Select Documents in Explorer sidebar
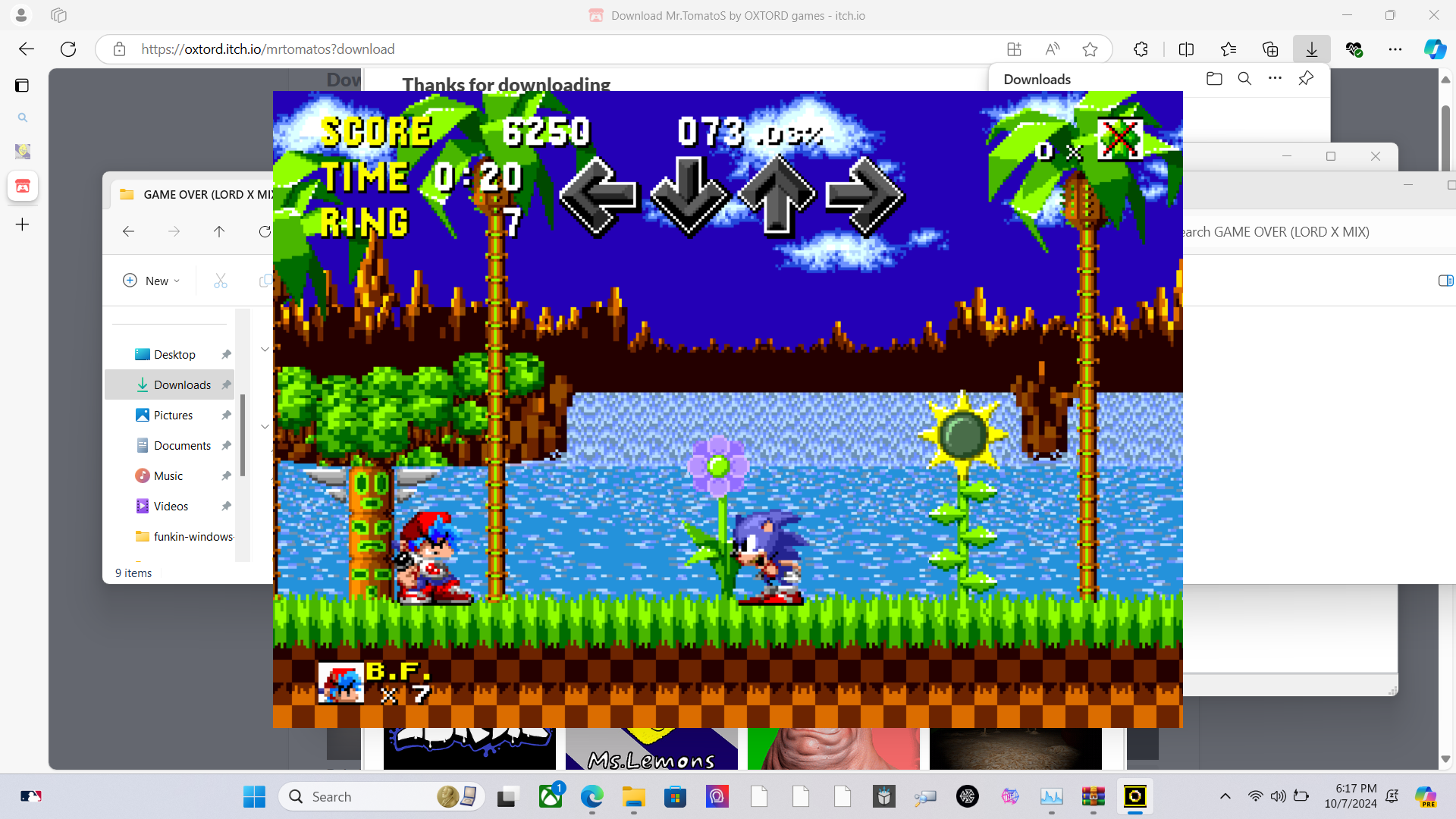The width and height of the screenshot is (1456, 819). coord(182,446)
